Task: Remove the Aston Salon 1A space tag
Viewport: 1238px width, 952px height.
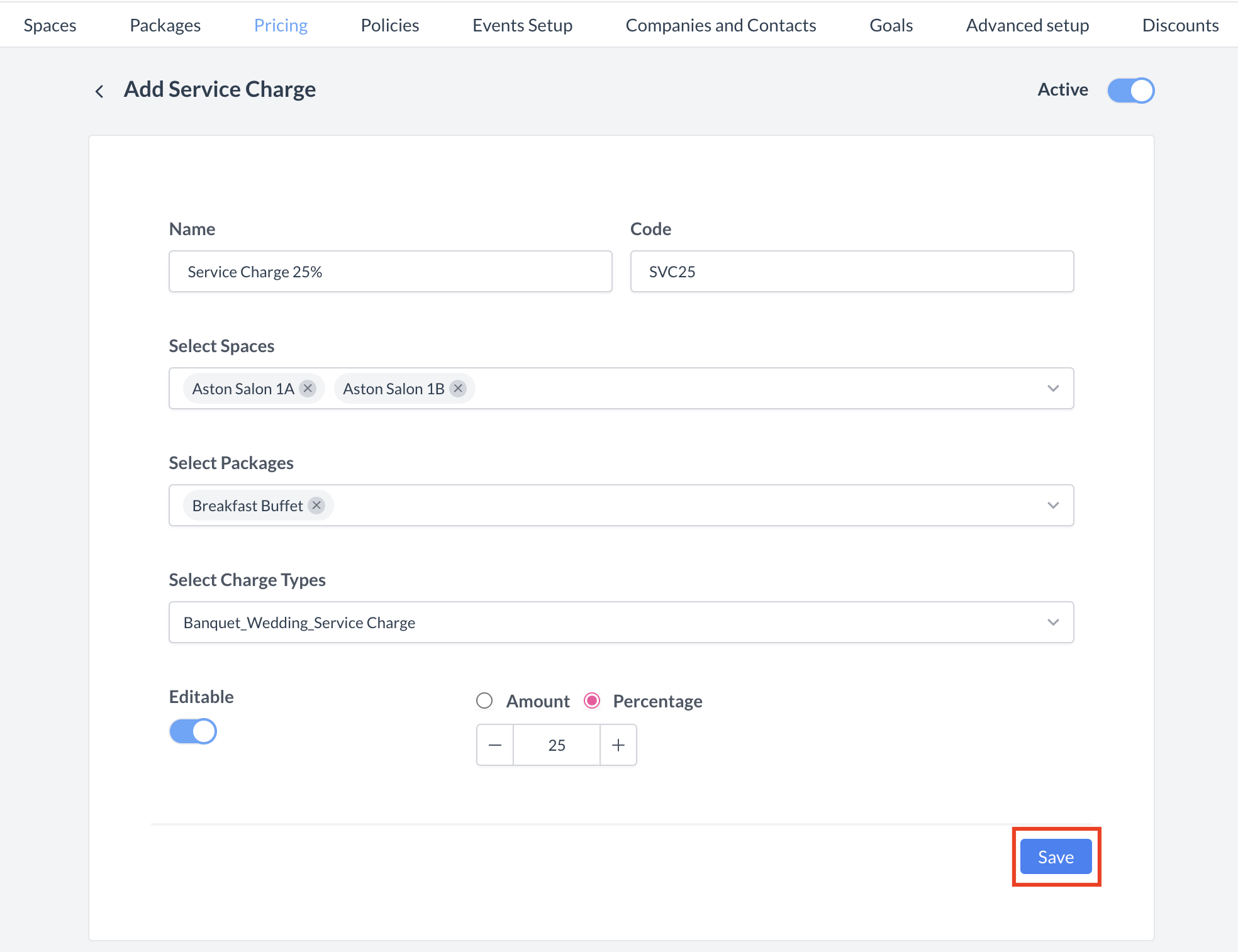Action: tap(308, 388)
